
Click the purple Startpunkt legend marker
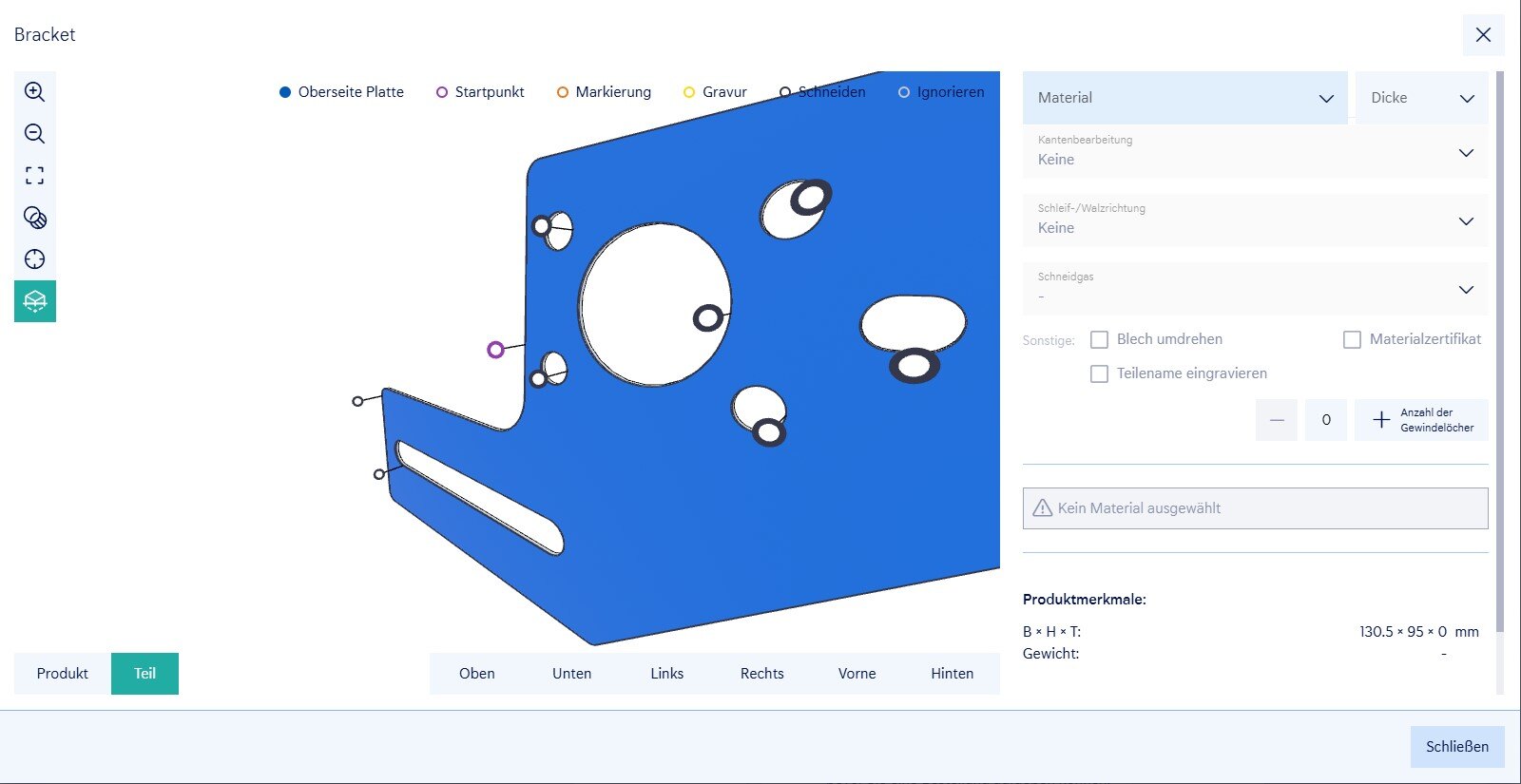point(442,92)
